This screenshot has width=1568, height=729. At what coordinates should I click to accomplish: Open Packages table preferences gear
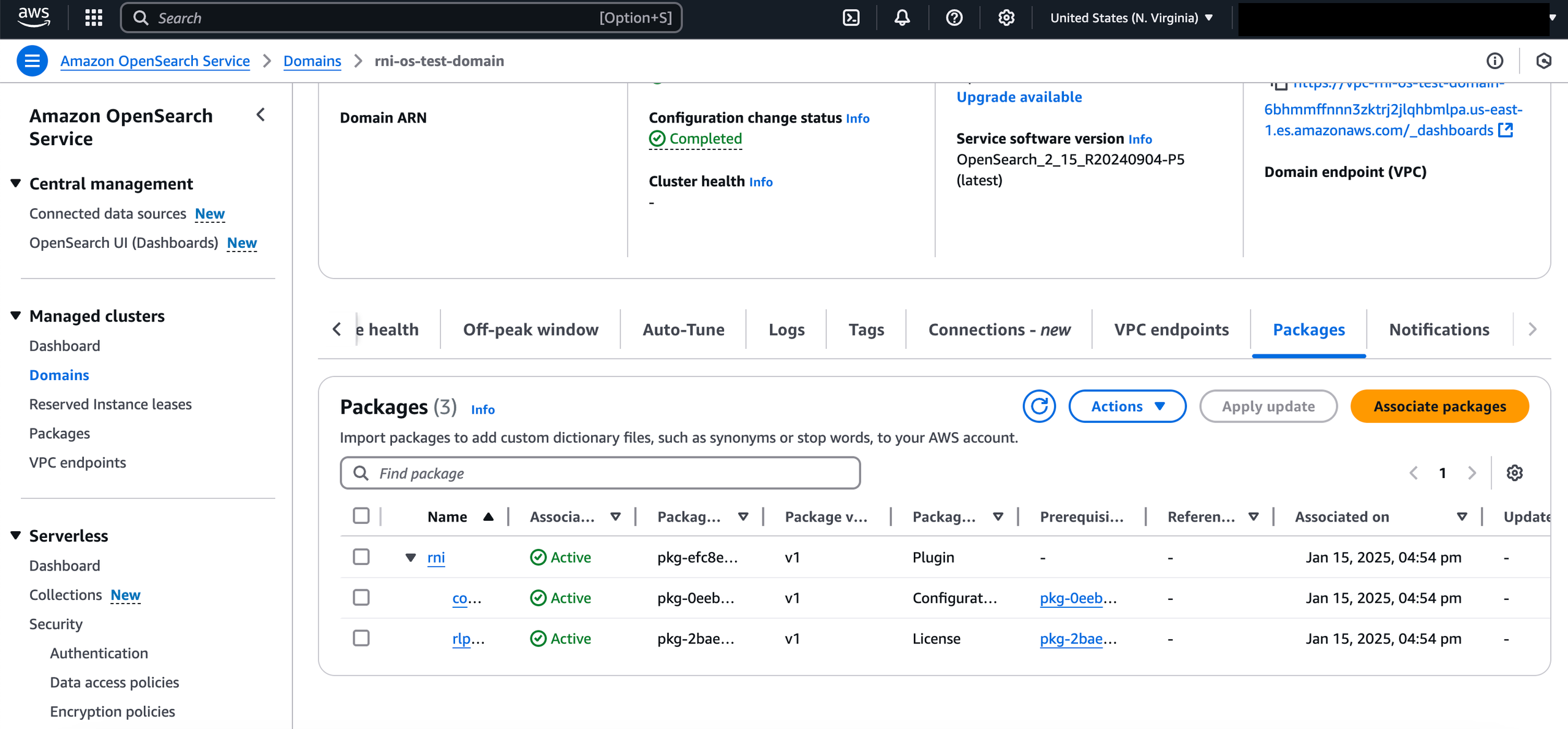pyautogui.click(x=1515, y=473)
